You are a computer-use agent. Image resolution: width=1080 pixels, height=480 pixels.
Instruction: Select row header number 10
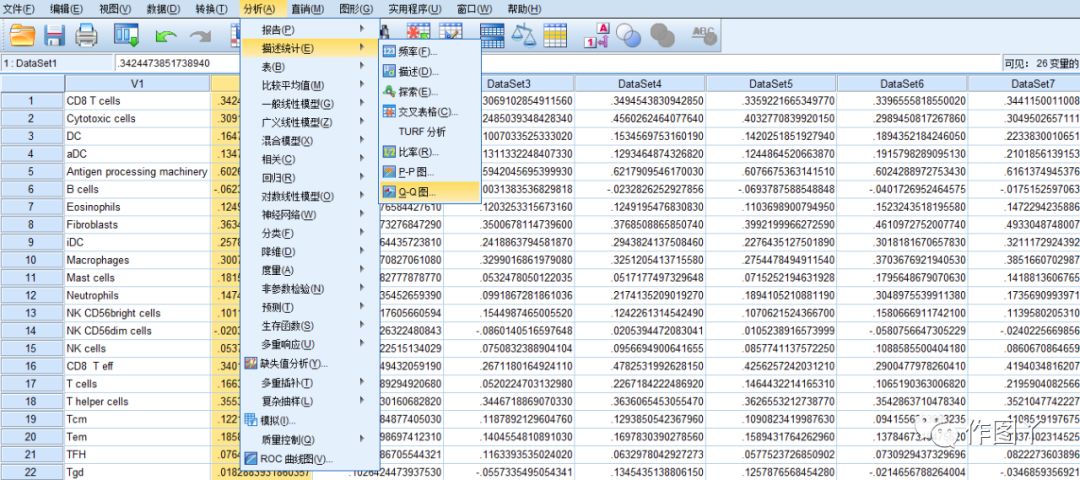coord(32,260)
